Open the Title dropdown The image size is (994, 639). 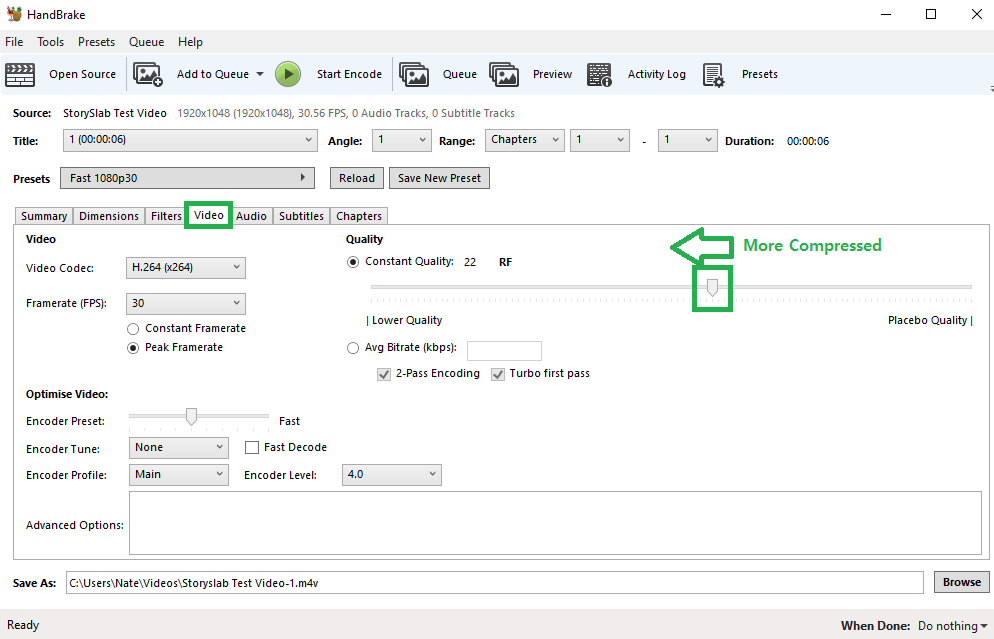190,140
